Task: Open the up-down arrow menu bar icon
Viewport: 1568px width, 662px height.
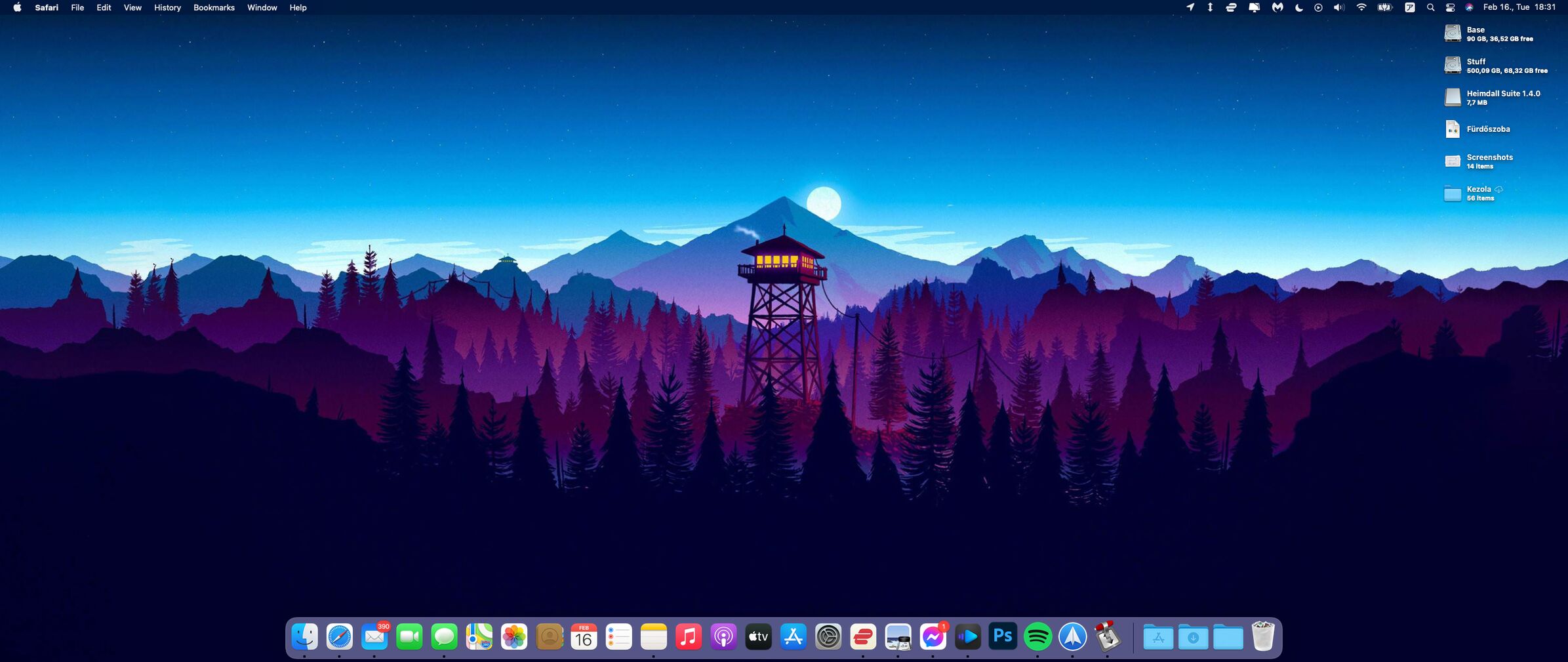Action: (1210, 7)
